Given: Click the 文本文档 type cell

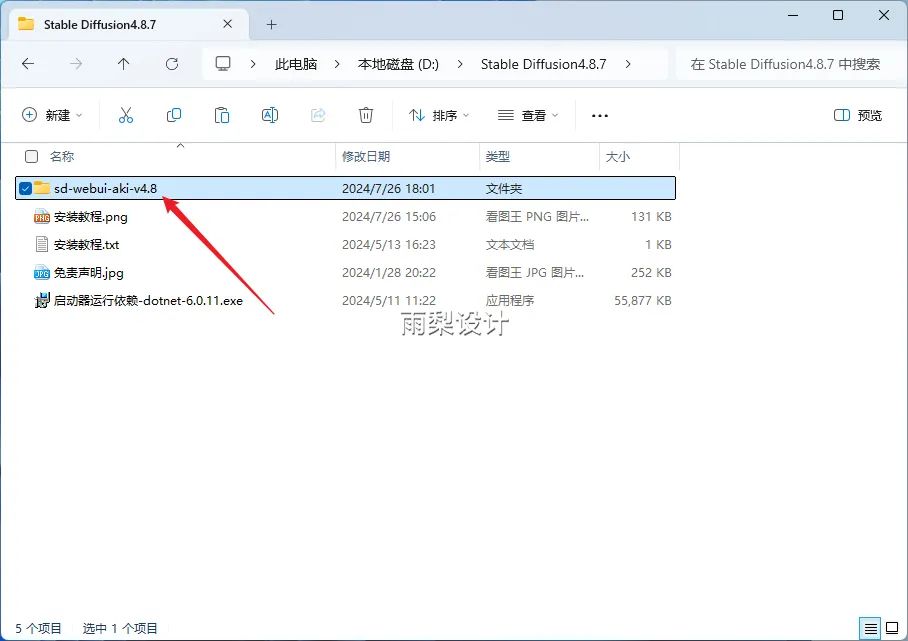Looking at the screenshot, I should (510, 244).
